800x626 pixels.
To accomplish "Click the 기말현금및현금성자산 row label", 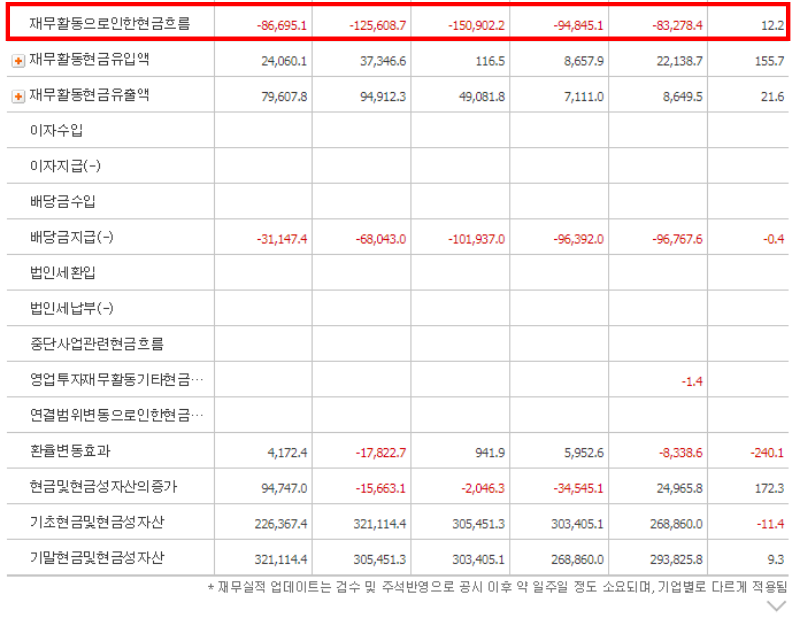I will (x=96, y=558).
